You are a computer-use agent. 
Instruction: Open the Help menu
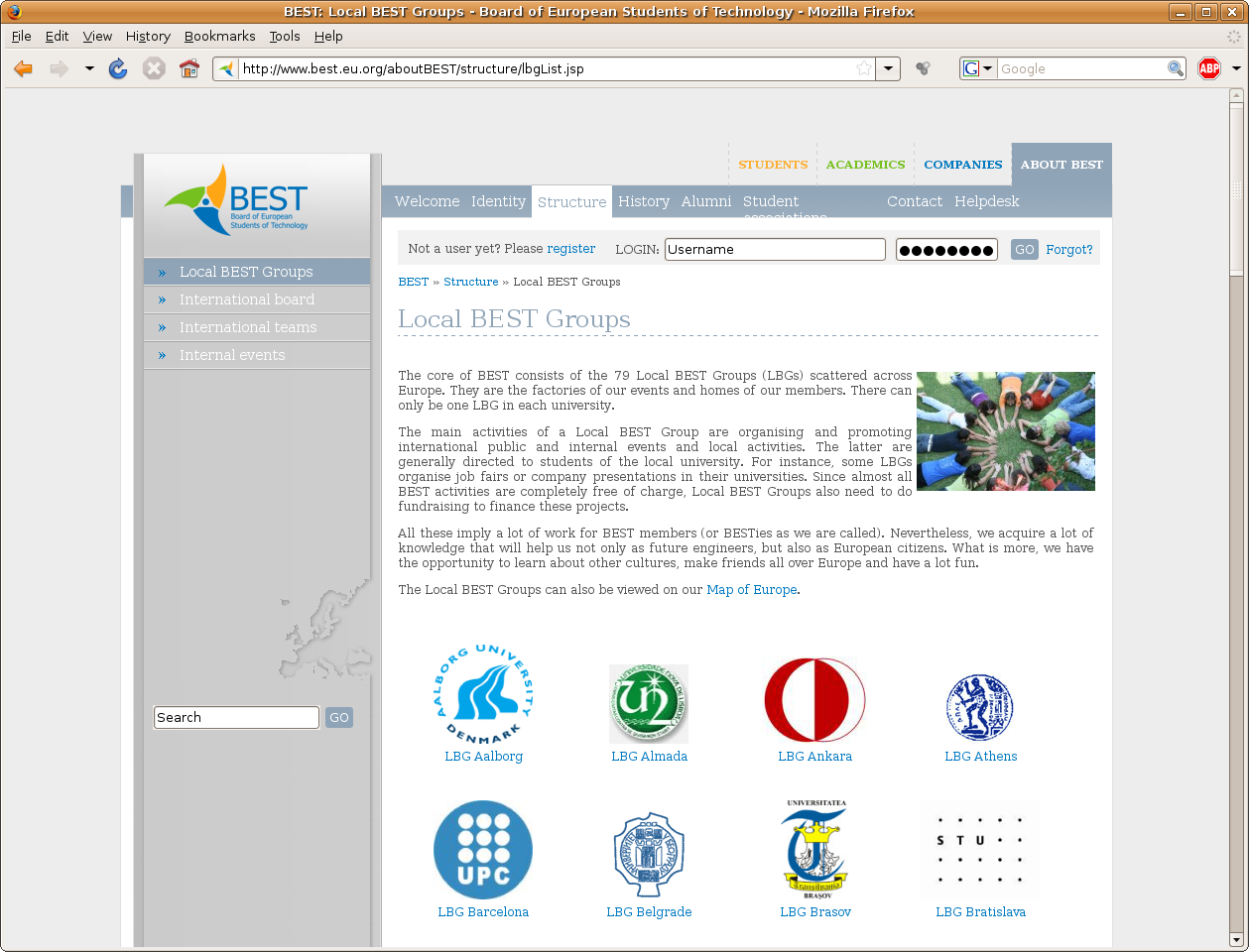pos(328,36)
